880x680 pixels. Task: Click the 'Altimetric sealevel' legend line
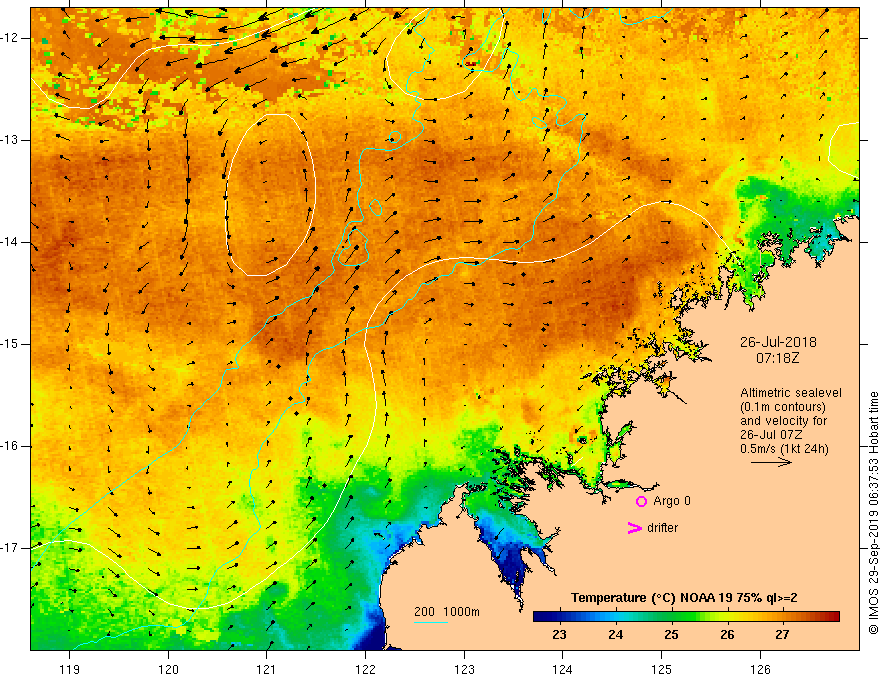click(791, 393)
